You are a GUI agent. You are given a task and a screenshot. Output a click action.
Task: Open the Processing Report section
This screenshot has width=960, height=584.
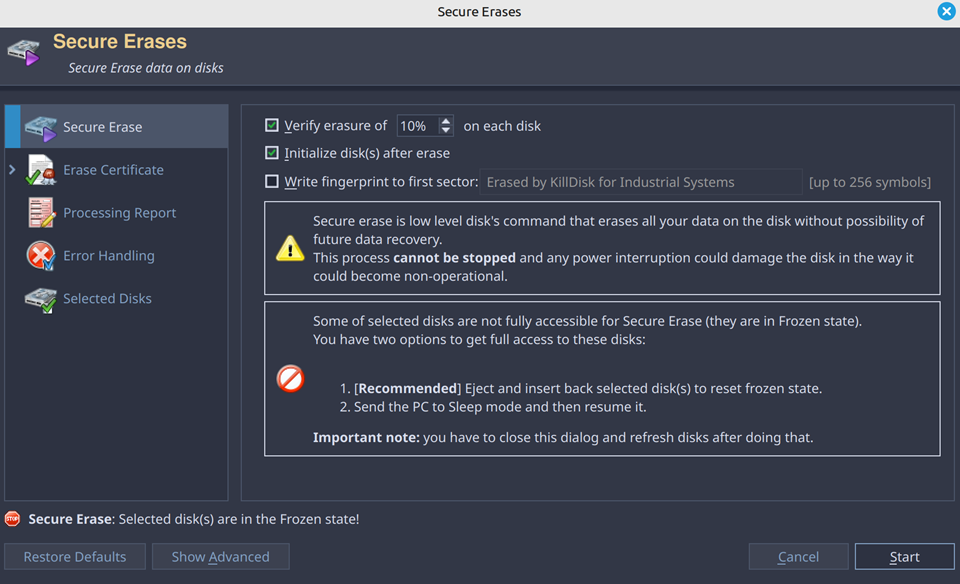(x=119, y=213)
